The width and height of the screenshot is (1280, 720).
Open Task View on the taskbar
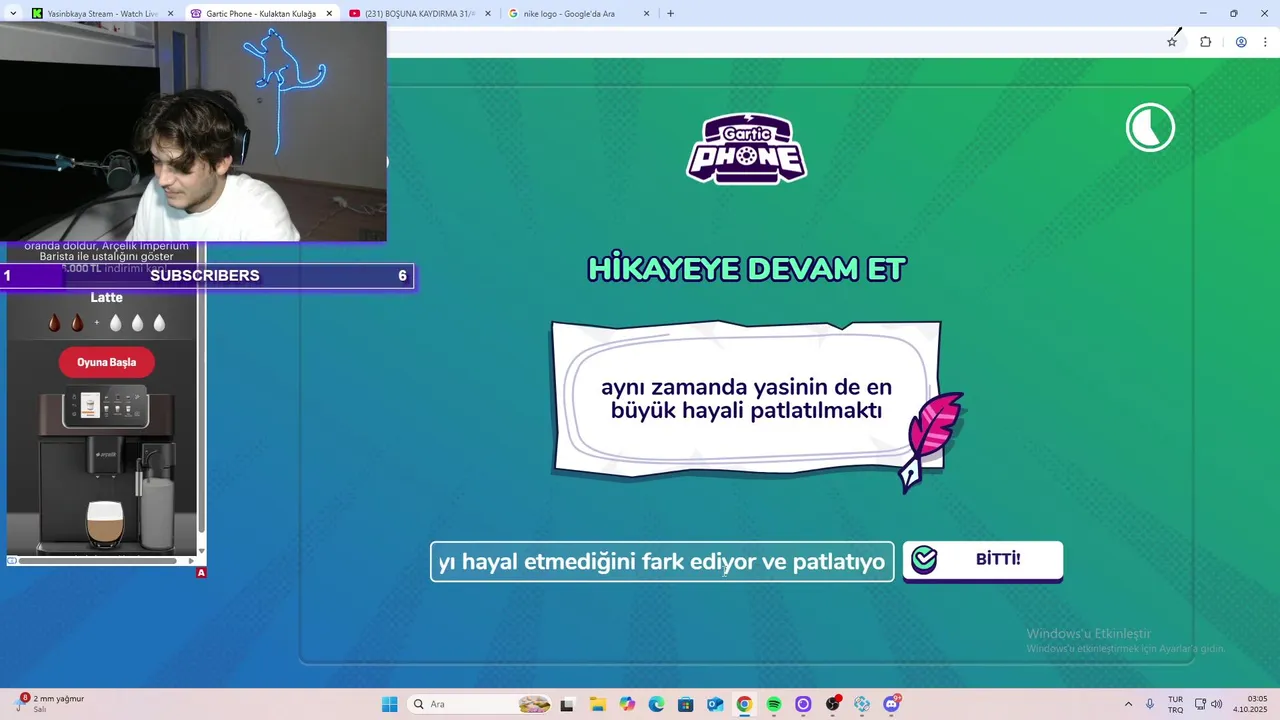click(568, 704)
